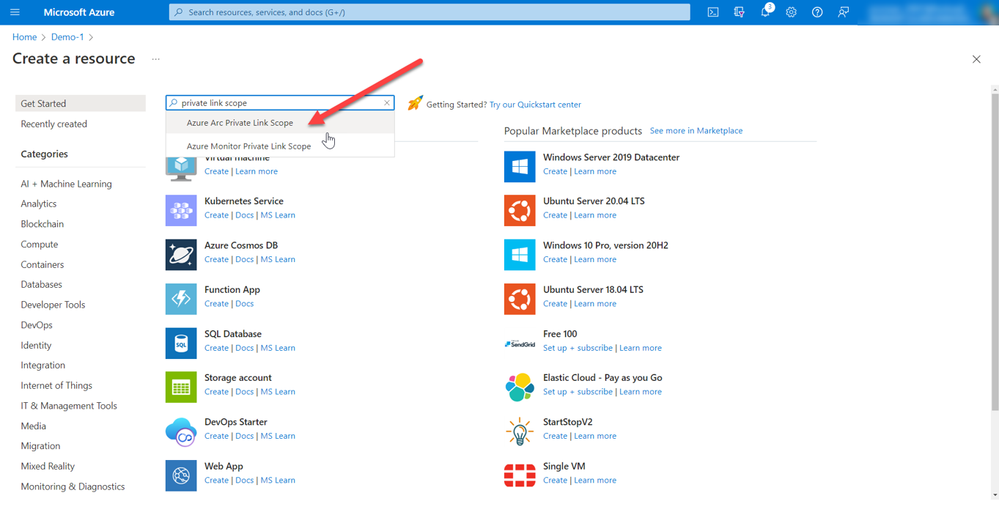Open MS Learn for SQL Database

(x=278, y=348)
